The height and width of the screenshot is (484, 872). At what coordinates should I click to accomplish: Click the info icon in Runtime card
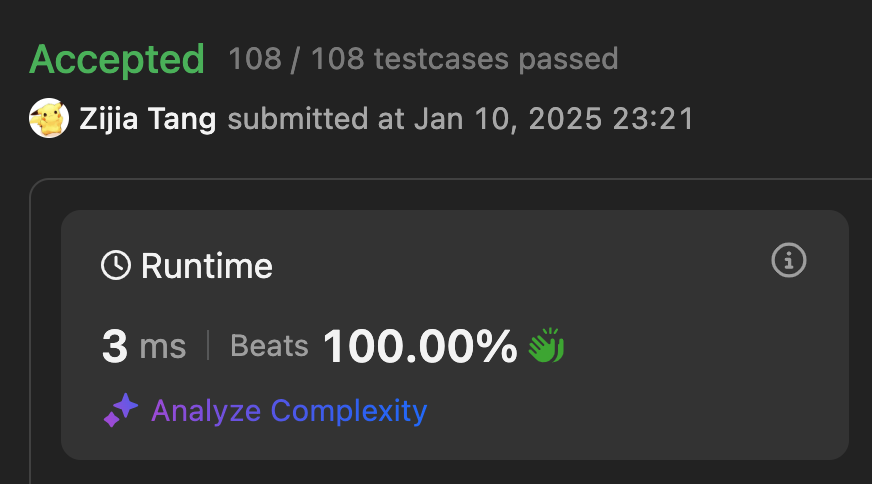[x=789, y=262]
